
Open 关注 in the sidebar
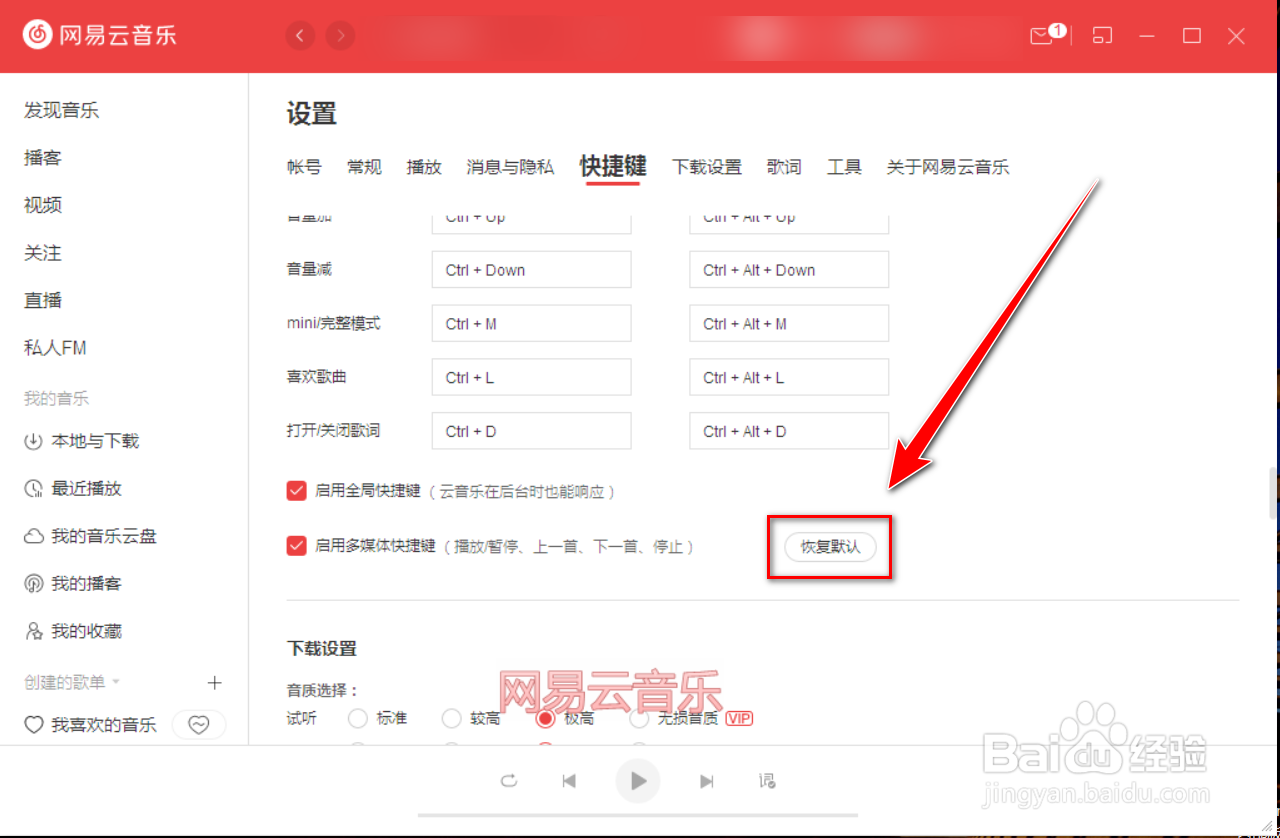tap(43, 253)
